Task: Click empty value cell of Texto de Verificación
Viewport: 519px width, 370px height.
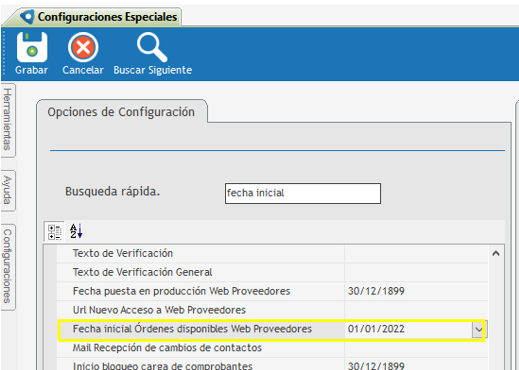Action: [x=416, y=253]
